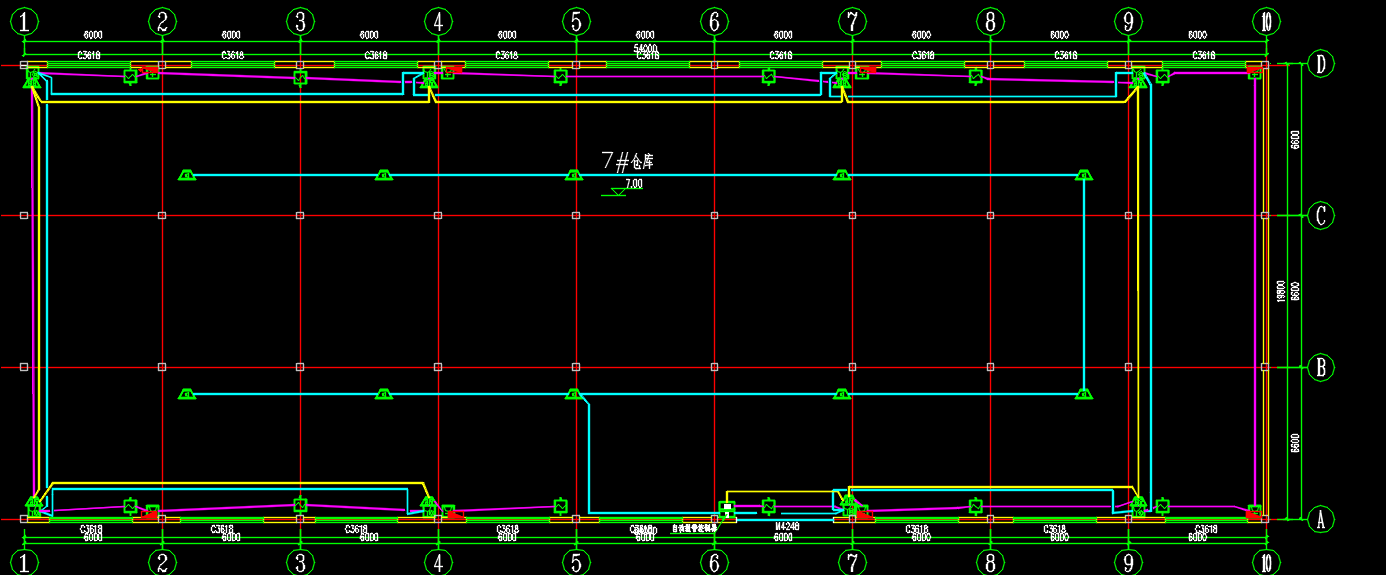
Task: Click the bottom grid bubble numbered 10
Action: pyautogui.click(x=1266, y=563)
